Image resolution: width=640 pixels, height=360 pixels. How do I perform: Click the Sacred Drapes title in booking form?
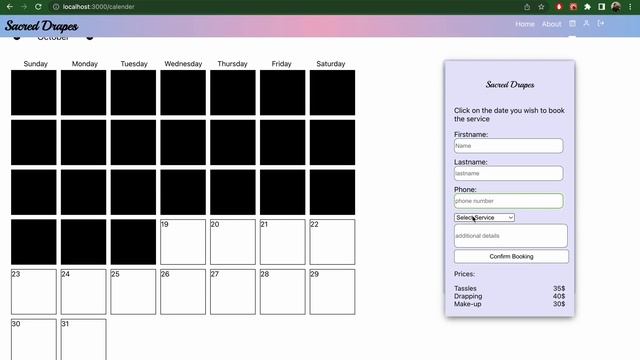(510, 84)
